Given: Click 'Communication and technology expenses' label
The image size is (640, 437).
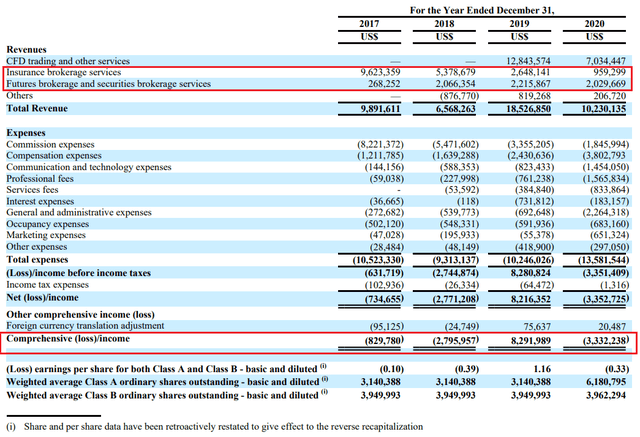Looking at the screenshot, I should (89, 167).
